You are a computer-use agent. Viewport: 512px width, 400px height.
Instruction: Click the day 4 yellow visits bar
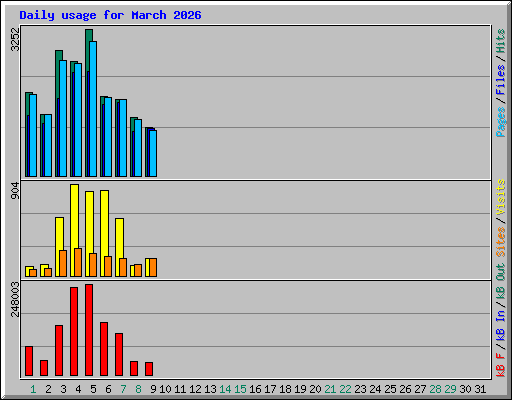click(x=75, y=216)
